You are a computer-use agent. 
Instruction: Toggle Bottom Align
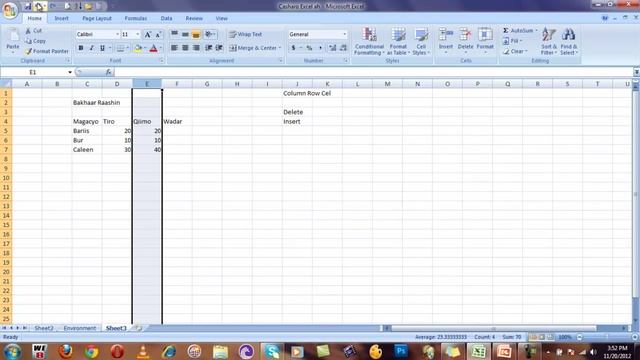196,34
